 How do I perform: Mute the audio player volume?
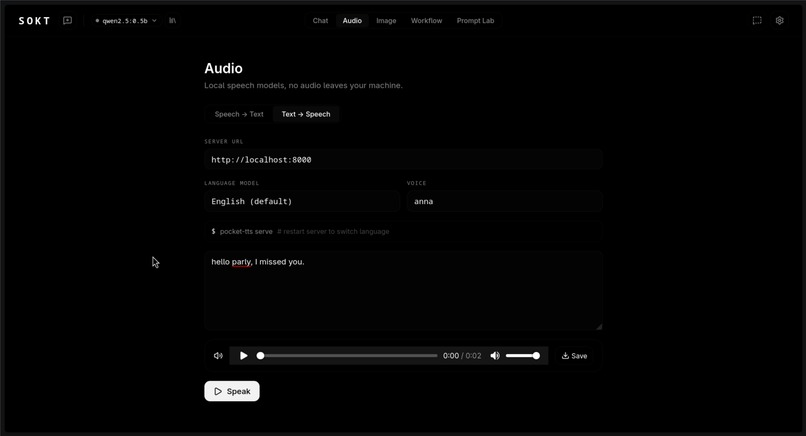tap(495, 355)
